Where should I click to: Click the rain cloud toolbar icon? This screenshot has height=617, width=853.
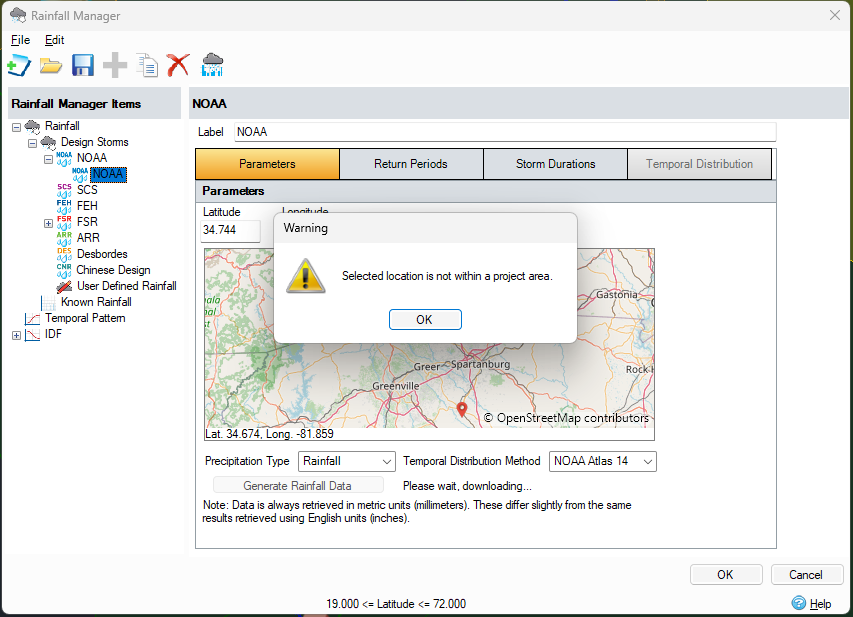coord(211,64)
